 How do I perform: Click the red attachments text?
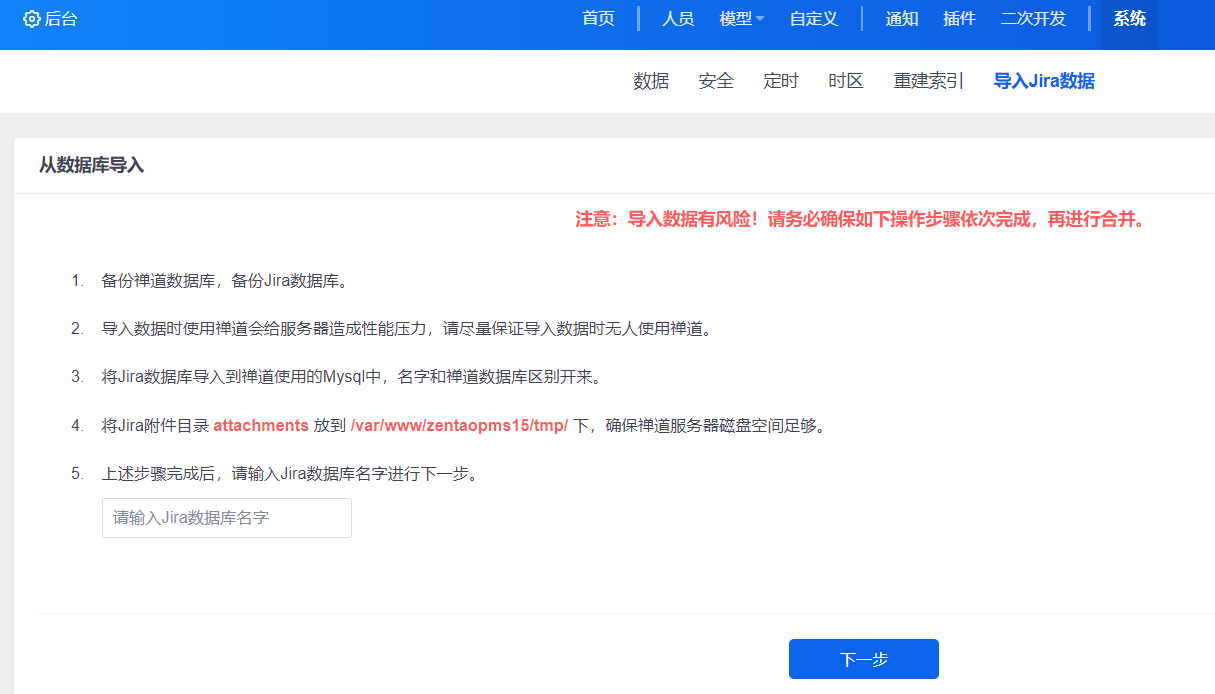tap(261, 426)
